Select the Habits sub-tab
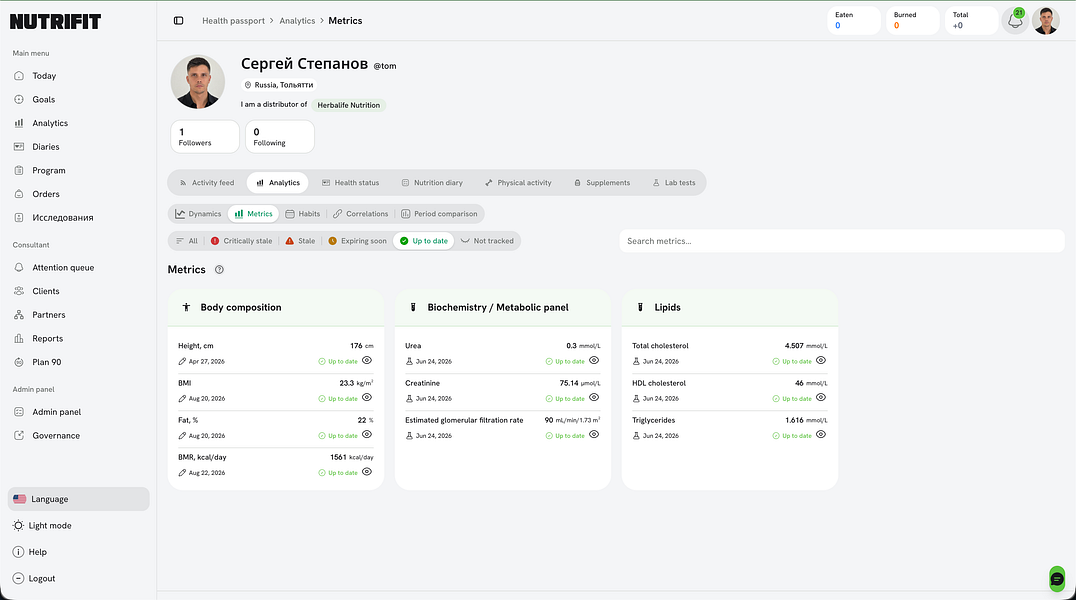Screen dimensions: 1076x600 303,214
